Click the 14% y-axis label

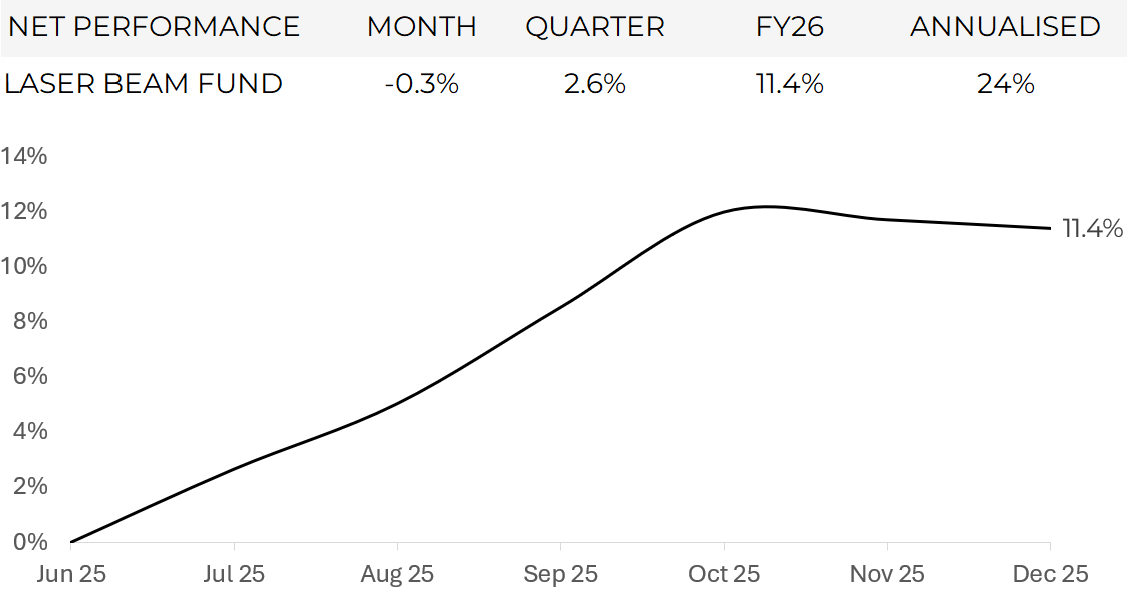coord(24,155)
